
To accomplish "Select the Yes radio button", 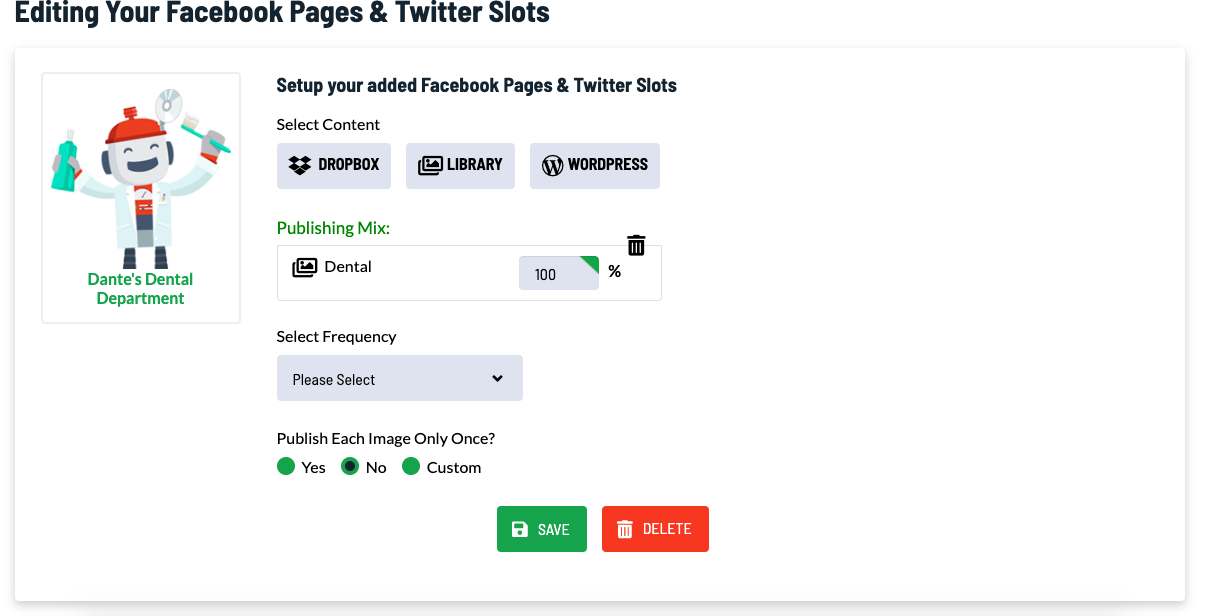I will (x=286, y=467).
